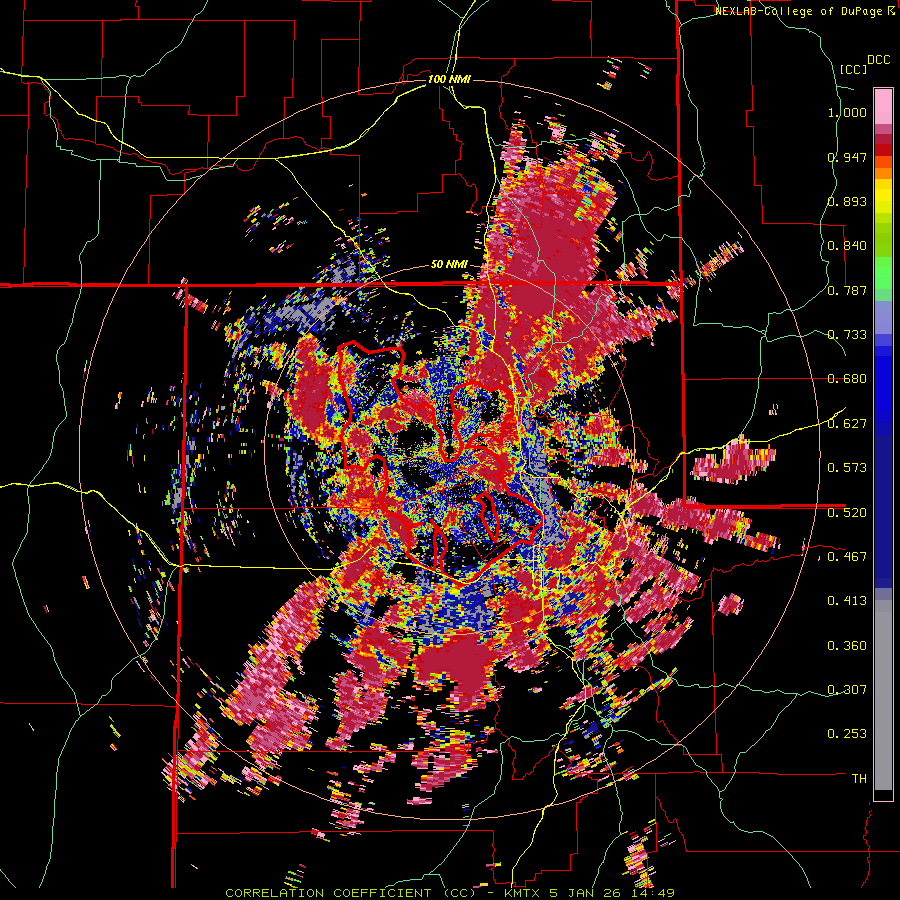Pick the gray bottom segment of color bar
The image size is (900, 900).
[x=883, y=695]
